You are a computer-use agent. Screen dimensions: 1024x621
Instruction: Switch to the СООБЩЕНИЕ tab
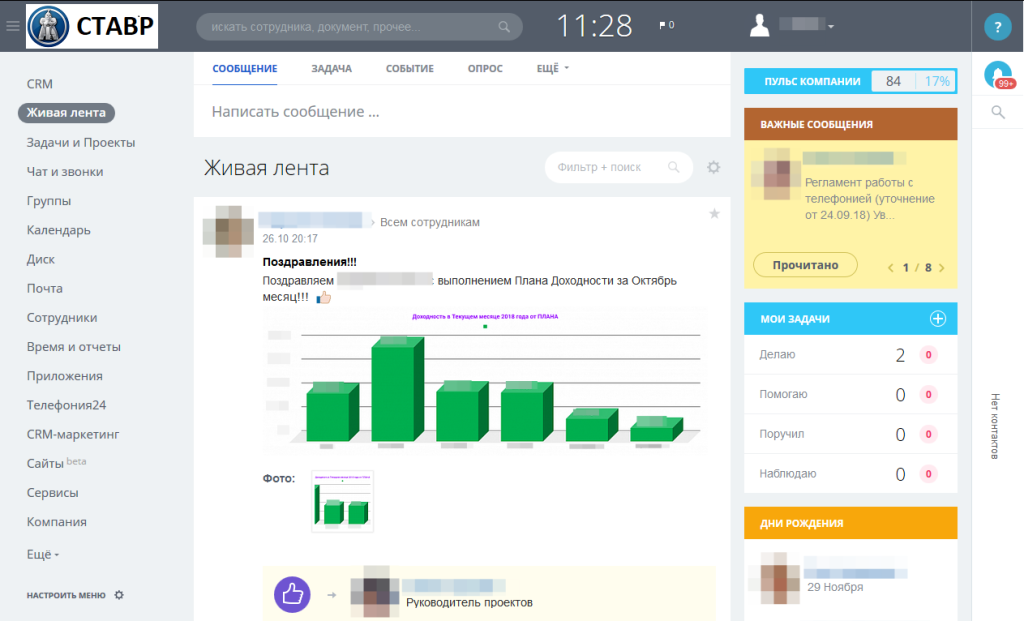pyautogui.click(x=245, y=69)
